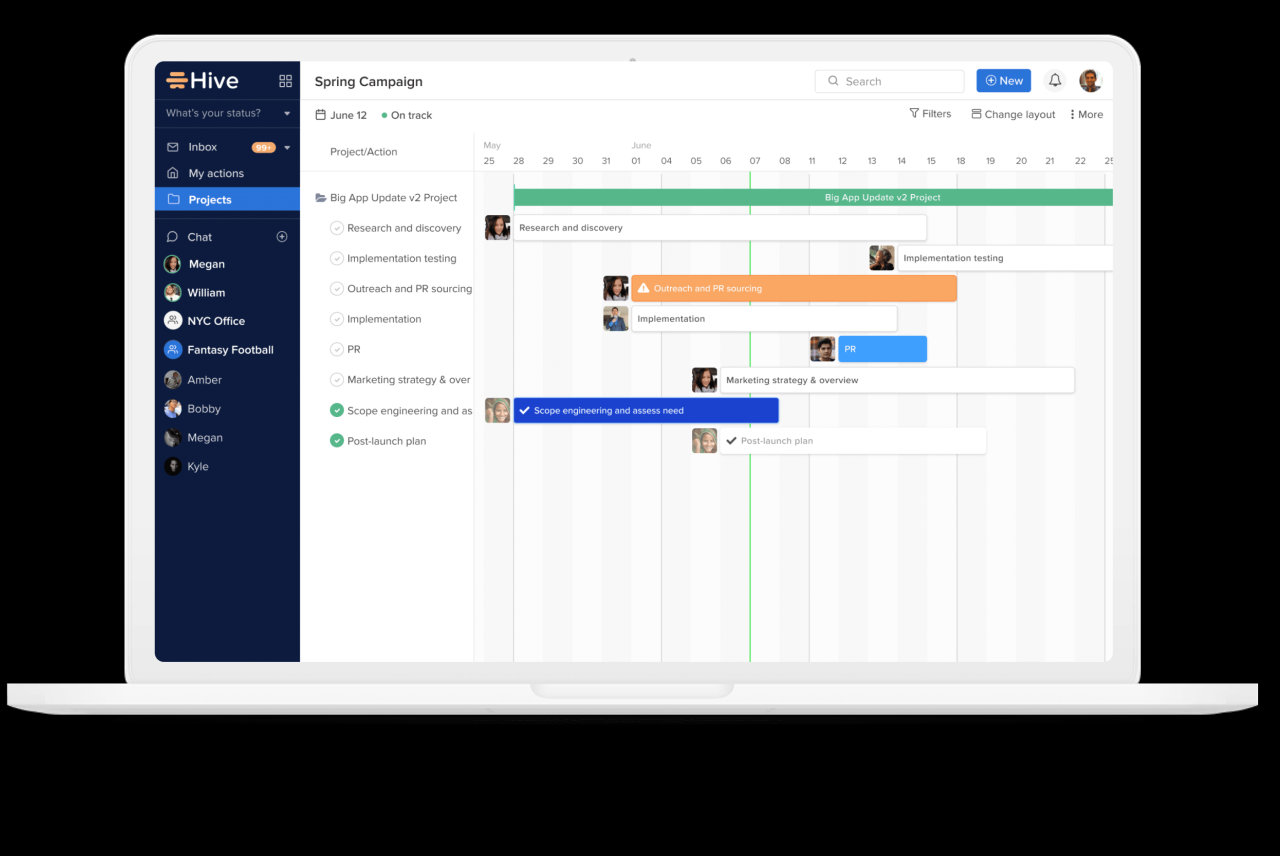Toggle completion on Scope engineering and assess need
Image resolution: width=1280 pixels, height=856 pixels.
coord(337,410)
